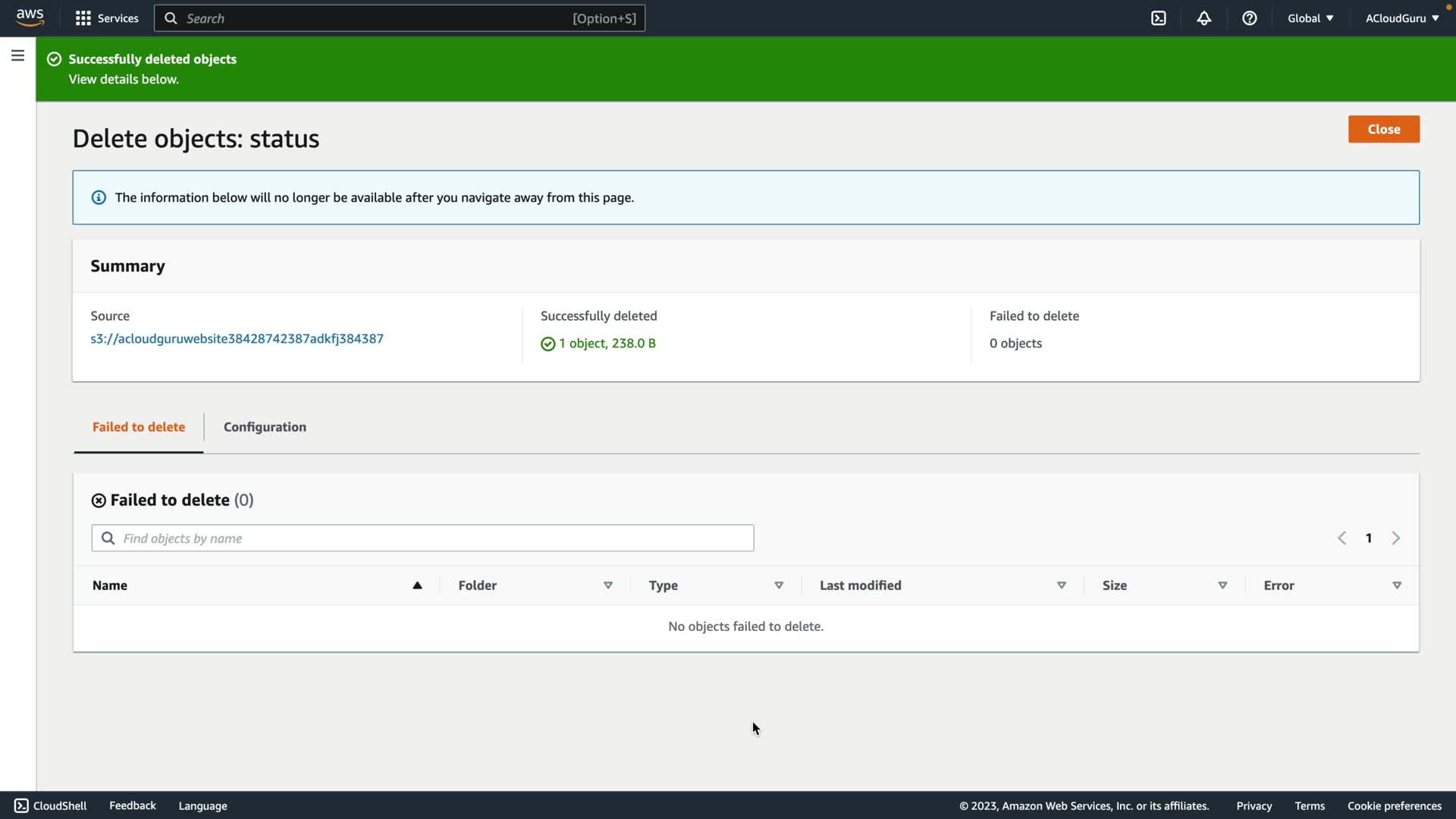Image resolution: width=1456 pixels, height=819 pixels.
Task: Select the Failed to delete tab
Action: click(x=139, y=427)
